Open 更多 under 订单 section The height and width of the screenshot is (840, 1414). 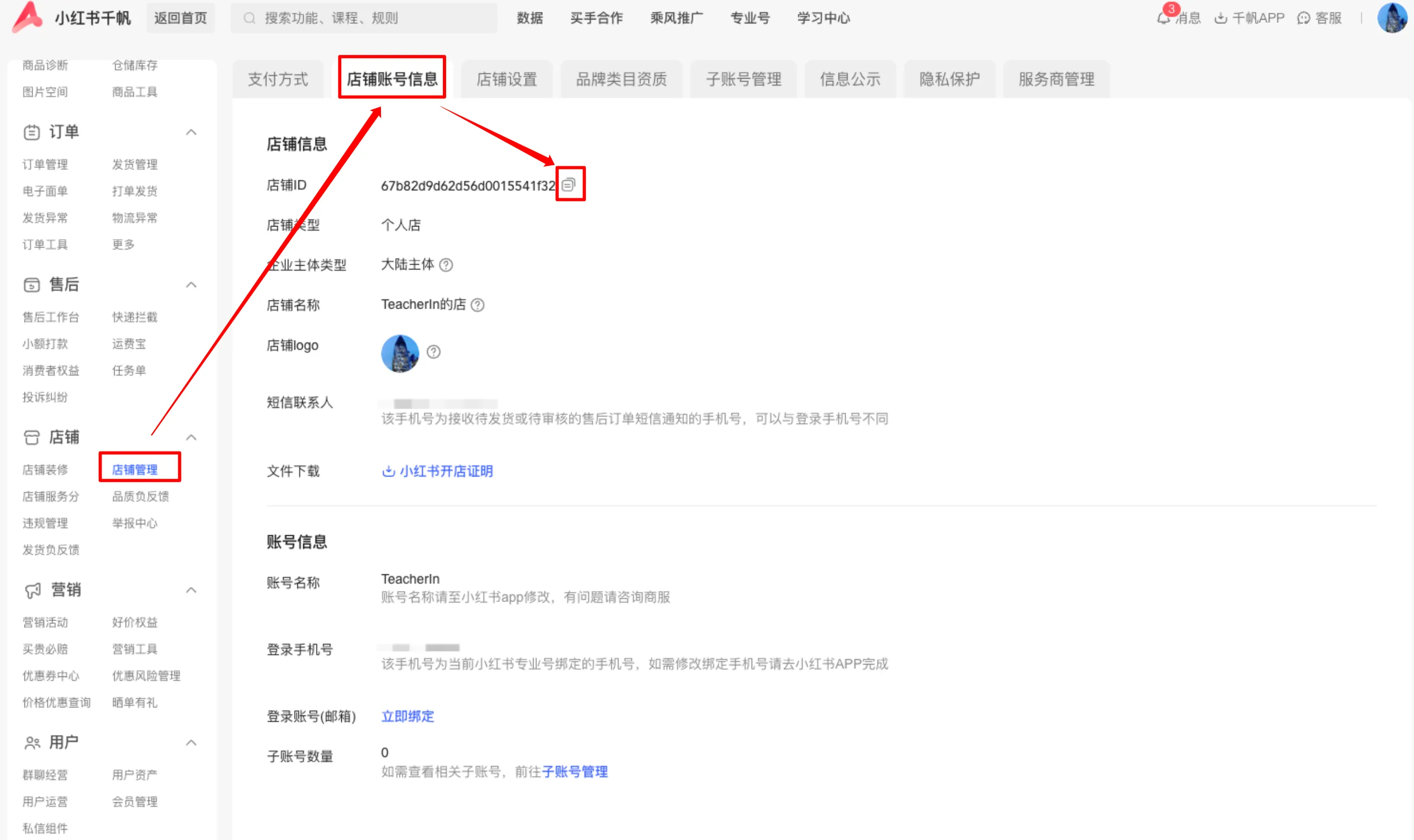click(123, 245)
